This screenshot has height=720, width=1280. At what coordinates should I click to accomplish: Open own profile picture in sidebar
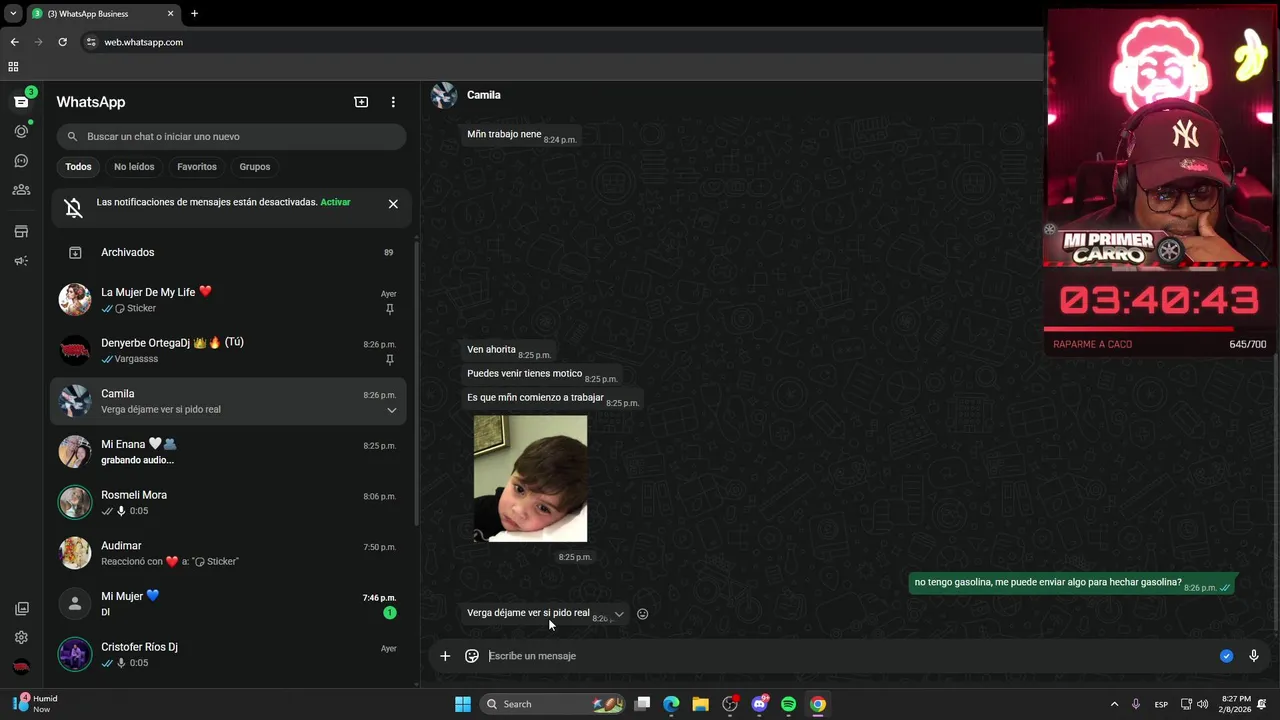(x=21, y=666)
